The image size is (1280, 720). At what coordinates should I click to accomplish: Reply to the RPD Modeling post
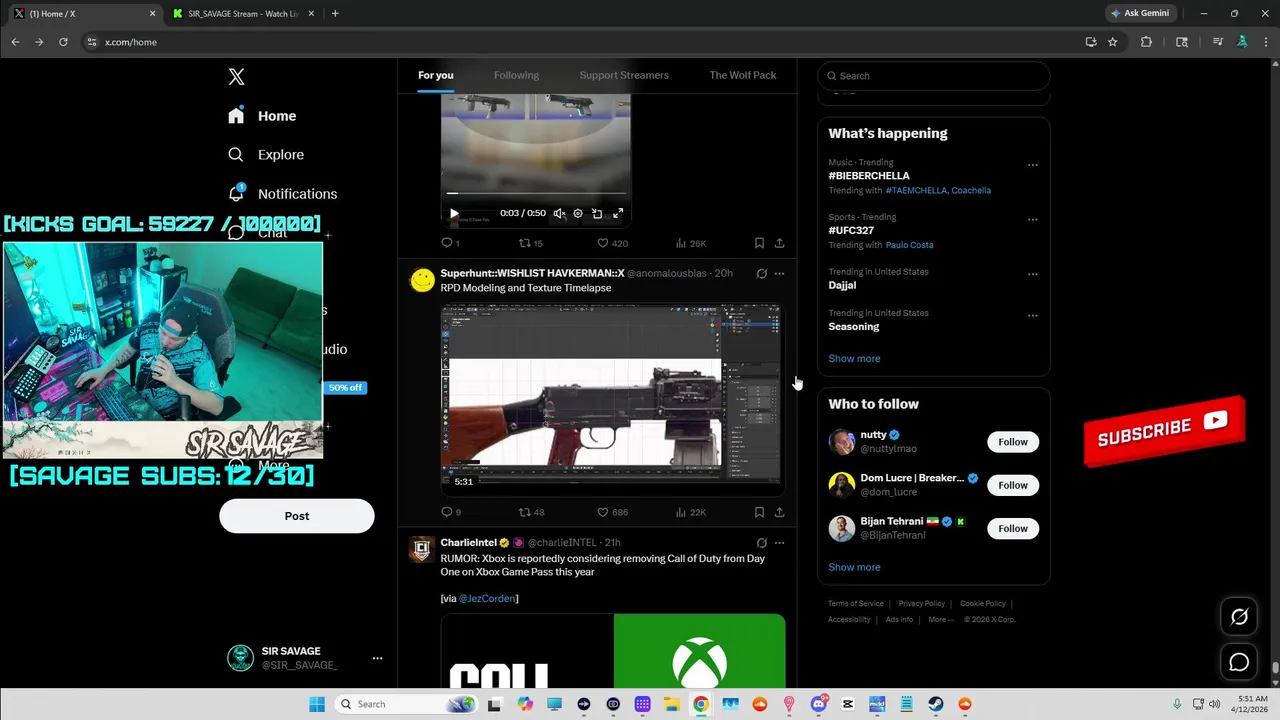coord(450,512)
